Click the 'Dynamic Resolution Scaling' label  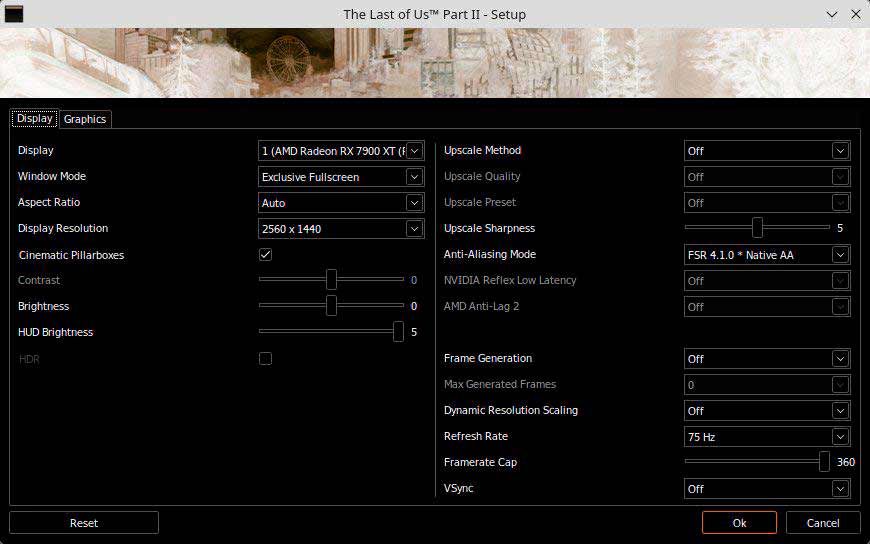tap(510, 410)
